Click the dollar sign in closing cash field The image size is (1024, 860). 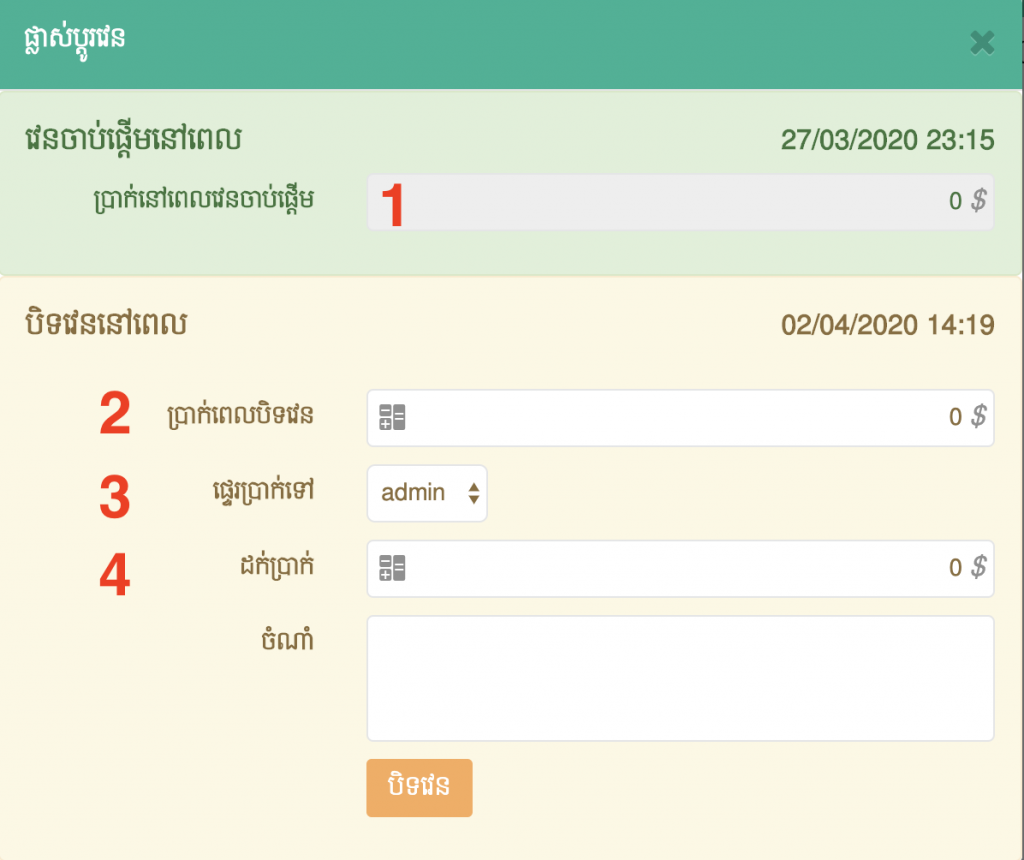[x=979, y=417]
